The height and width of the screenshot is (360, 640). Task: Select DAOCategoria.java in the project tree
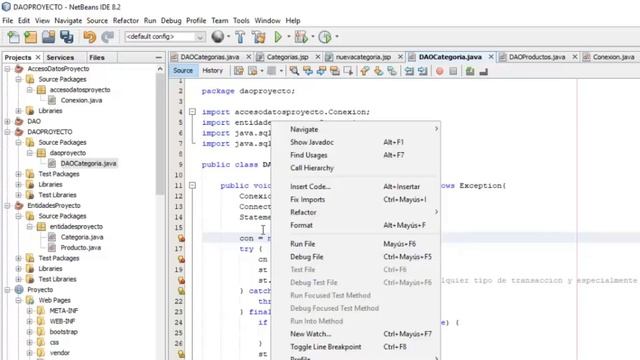(x=88, y=164)
